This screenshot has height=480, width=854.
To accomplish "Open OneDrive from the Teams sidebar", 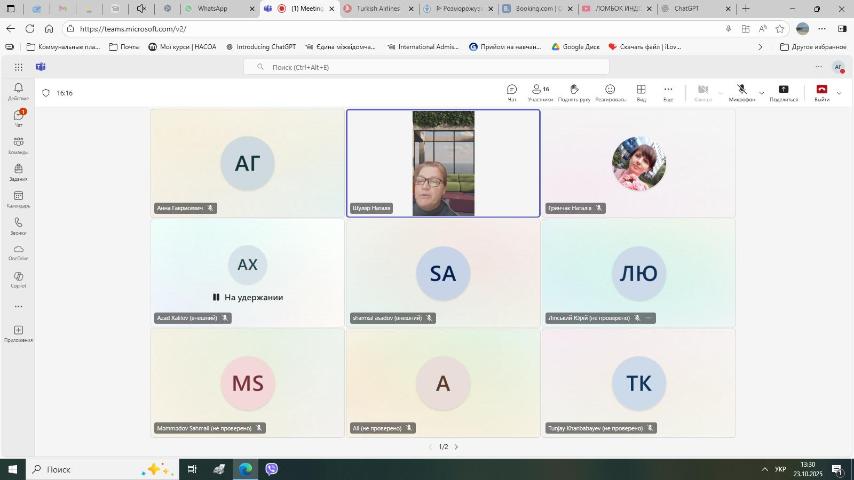I will (18, 252).
